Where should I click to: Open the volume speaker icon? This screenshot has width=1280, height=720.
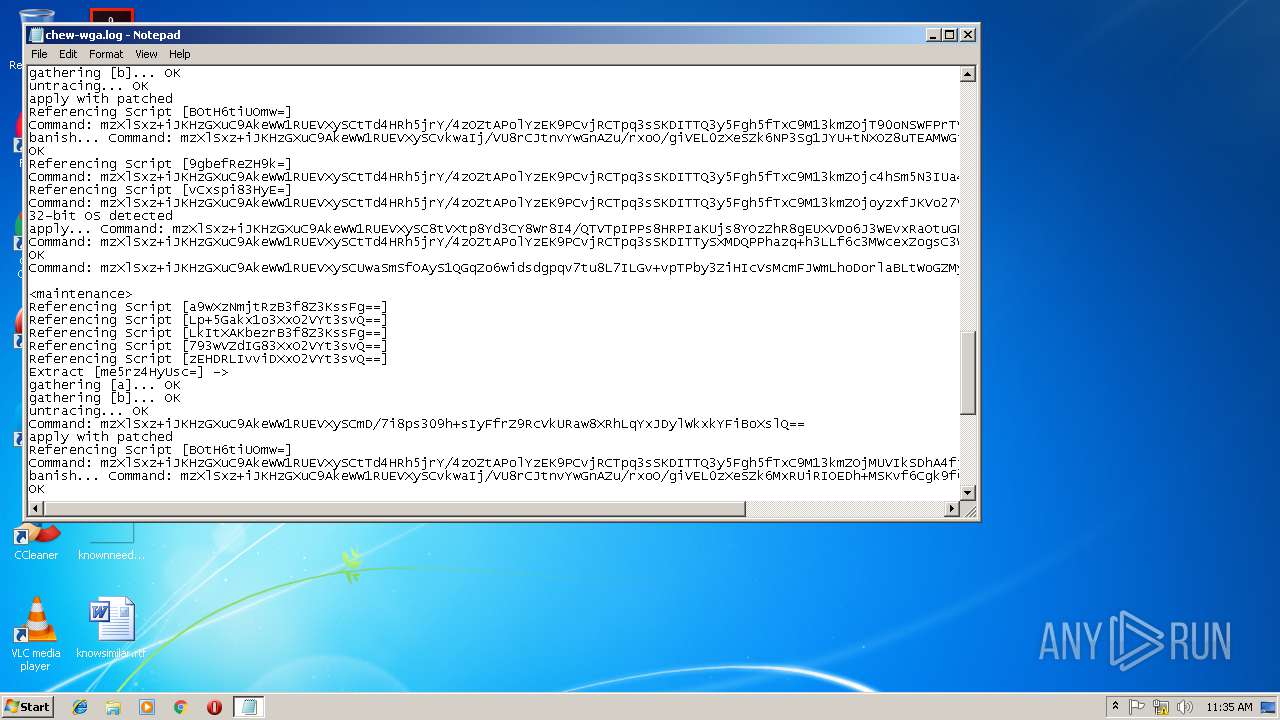[1184, 706]
